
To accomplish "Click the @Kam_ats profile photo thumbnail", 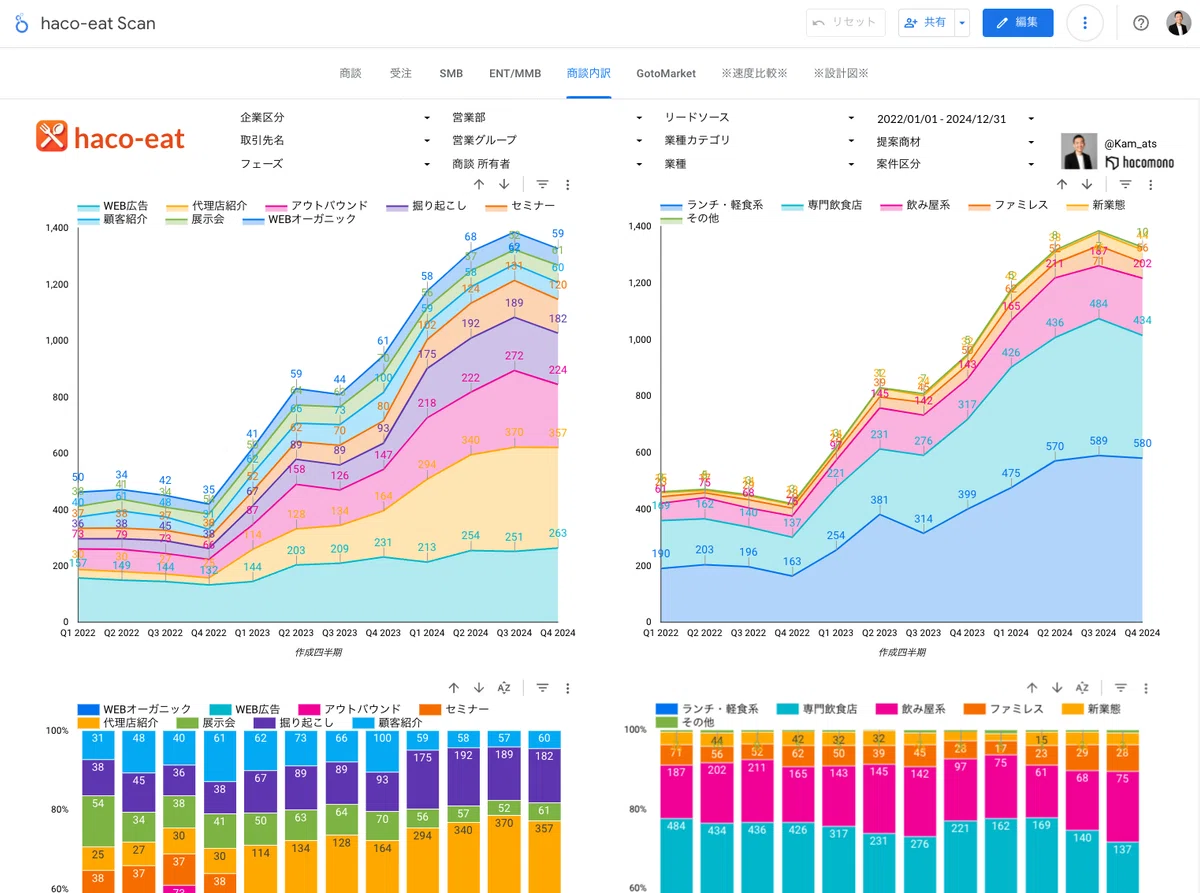I will point(1079,151).
